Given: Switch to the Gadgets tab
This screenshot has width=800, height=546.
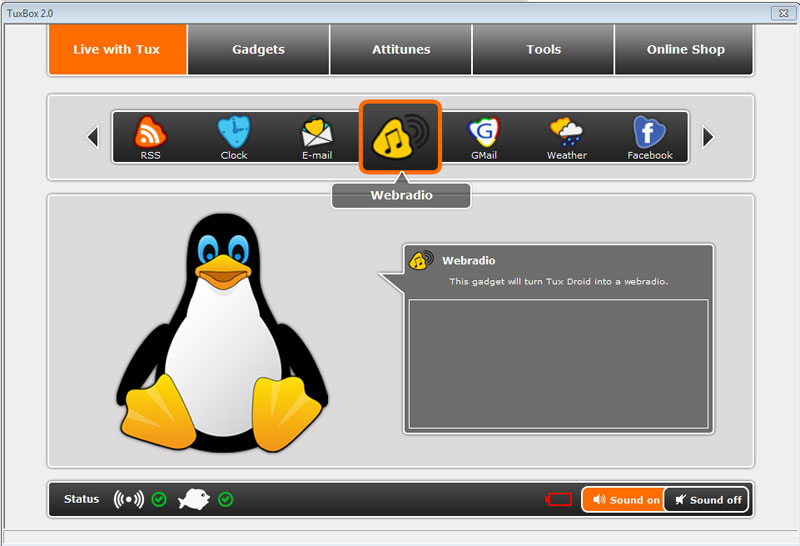Looking at the screenshot, I should click(258, 50).
